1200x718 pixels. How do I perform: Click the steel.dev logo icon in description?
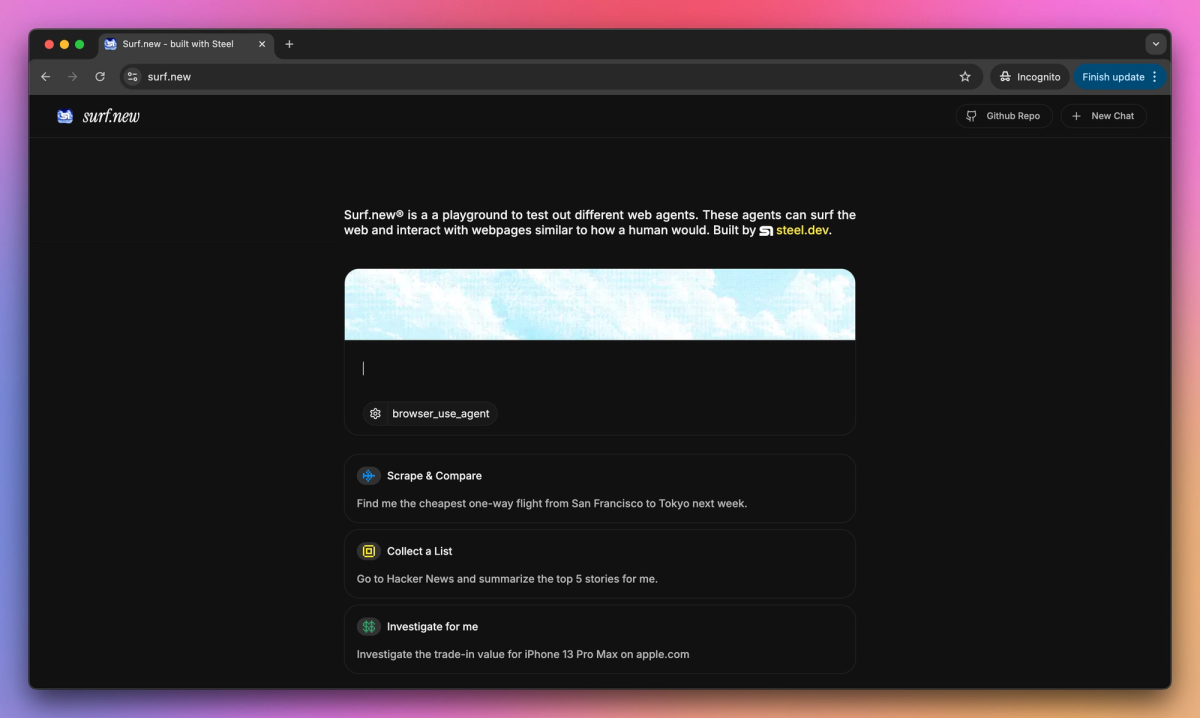[766, 231]
